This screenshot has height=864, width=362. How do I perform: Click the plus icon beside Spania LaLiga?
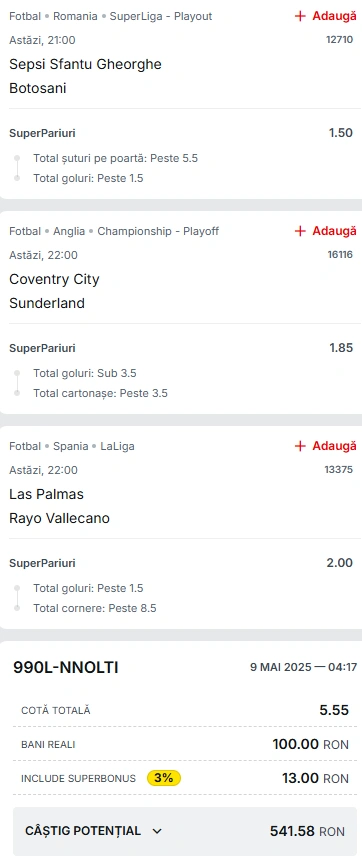pyautogui.click(x=300, y=446)
